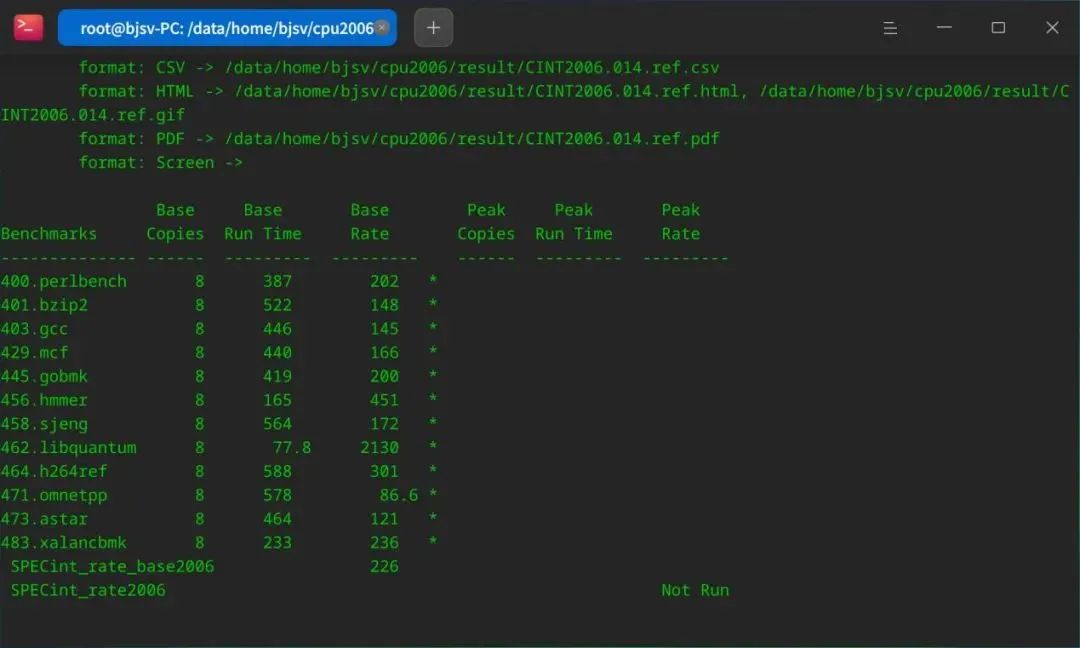Click the 401.bzip2 benchmark name

tap(44, 305)
